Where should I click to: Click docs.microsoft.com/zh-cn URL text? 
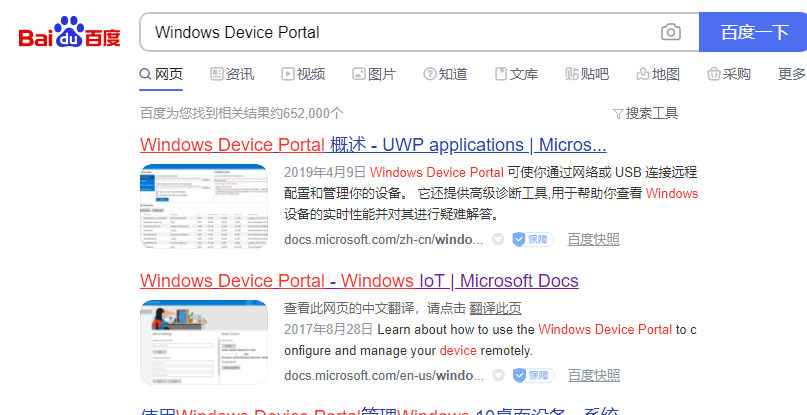(383, 239)
